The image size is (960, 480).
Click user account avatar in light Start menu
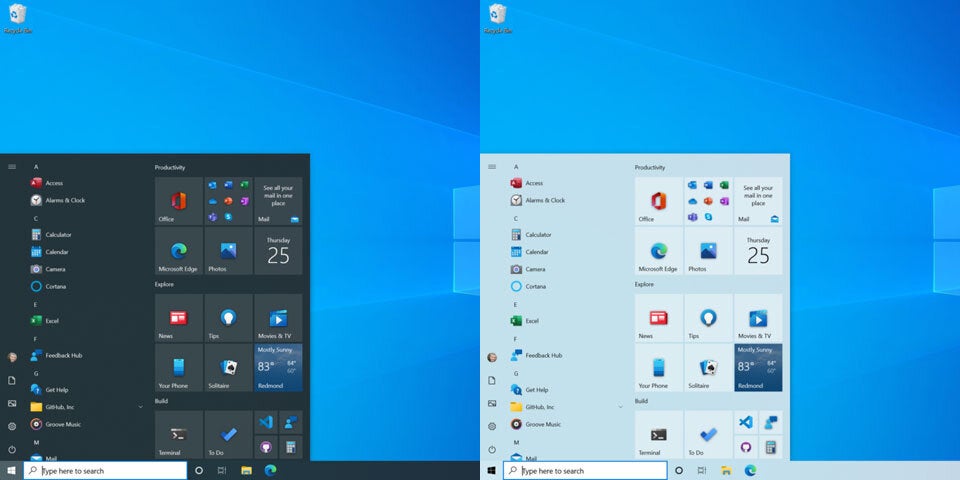[x=492, y=357]
